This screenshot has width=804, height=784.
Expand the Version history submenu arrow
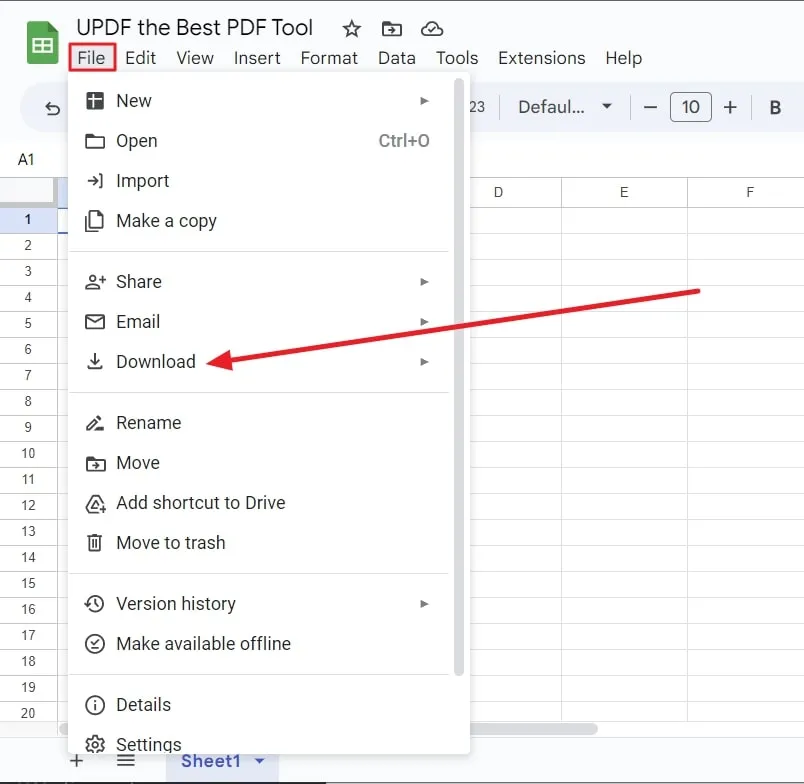pyautogui.click(x=424, y=604)
